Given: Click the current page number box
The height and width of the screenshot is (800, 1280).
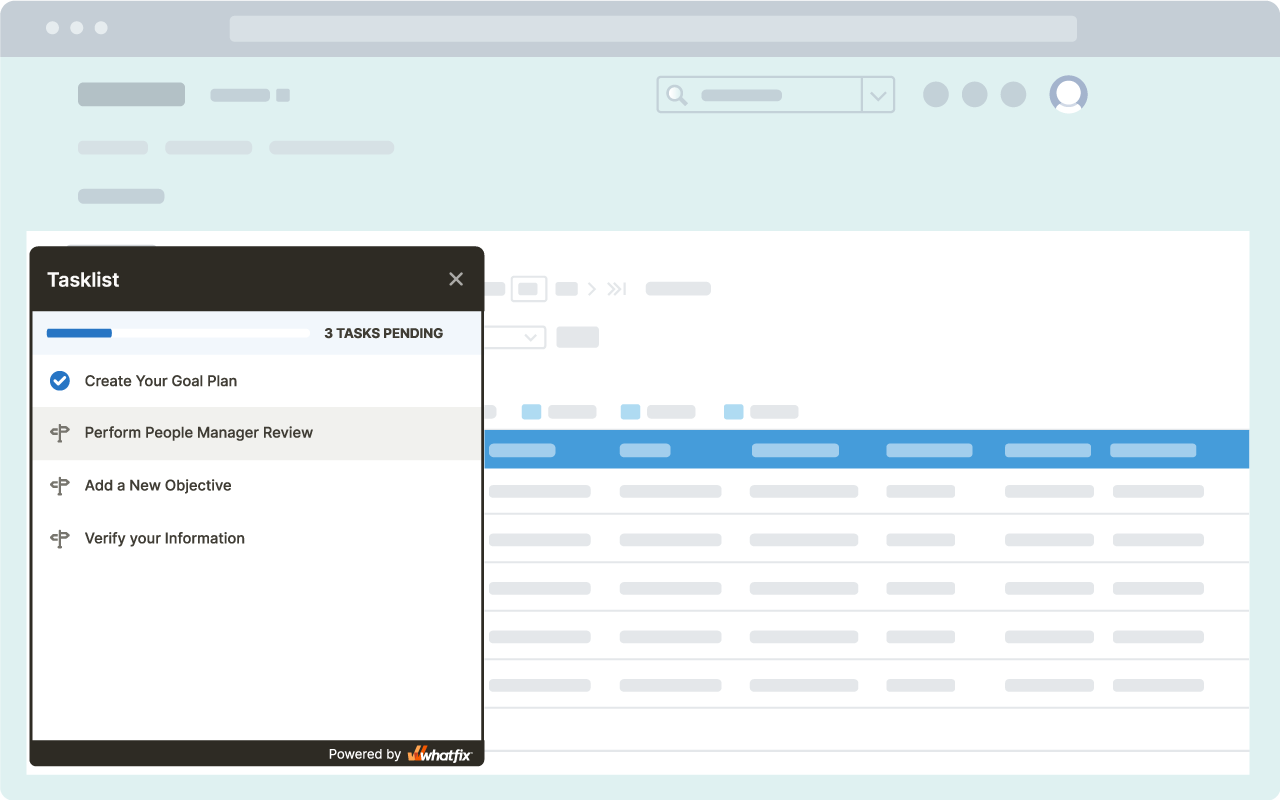Looking at the screenshot, I should pyautogui.click(x=528, y=289).
